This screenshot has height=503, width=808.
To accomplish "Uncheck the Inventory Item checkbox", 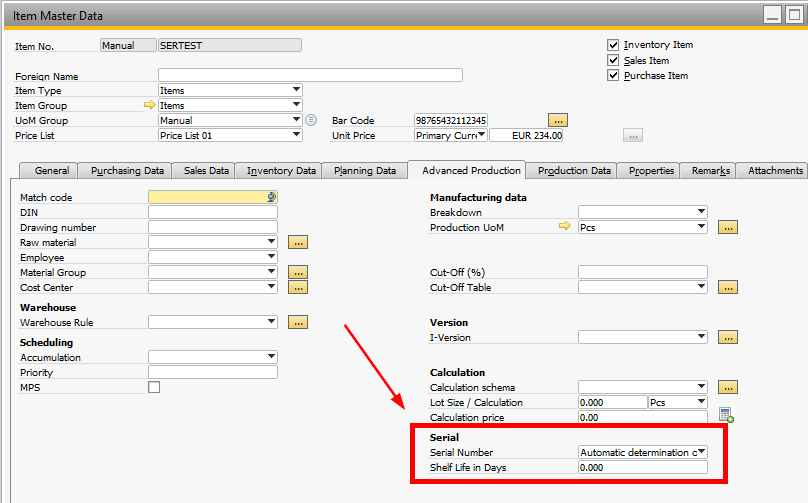I will [613, 45].
